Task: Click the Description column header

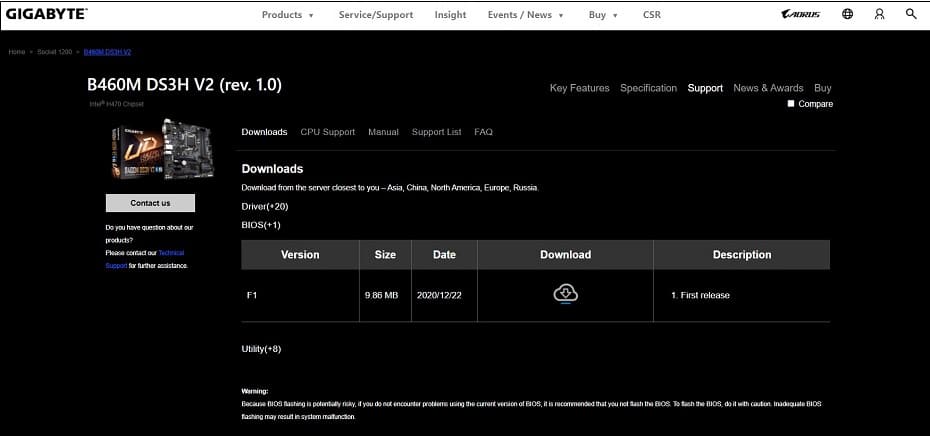Action: [742, 254]
